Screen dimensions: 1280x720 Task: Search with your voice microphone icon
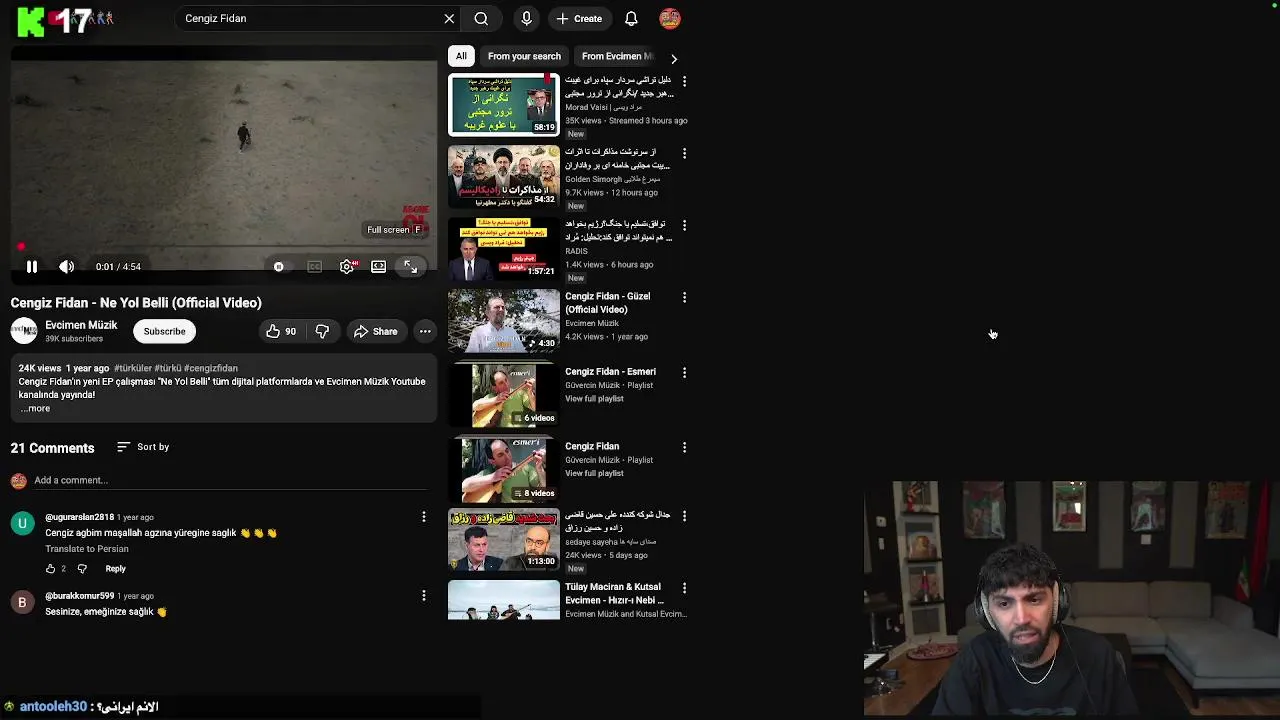[x=526, y=18]
